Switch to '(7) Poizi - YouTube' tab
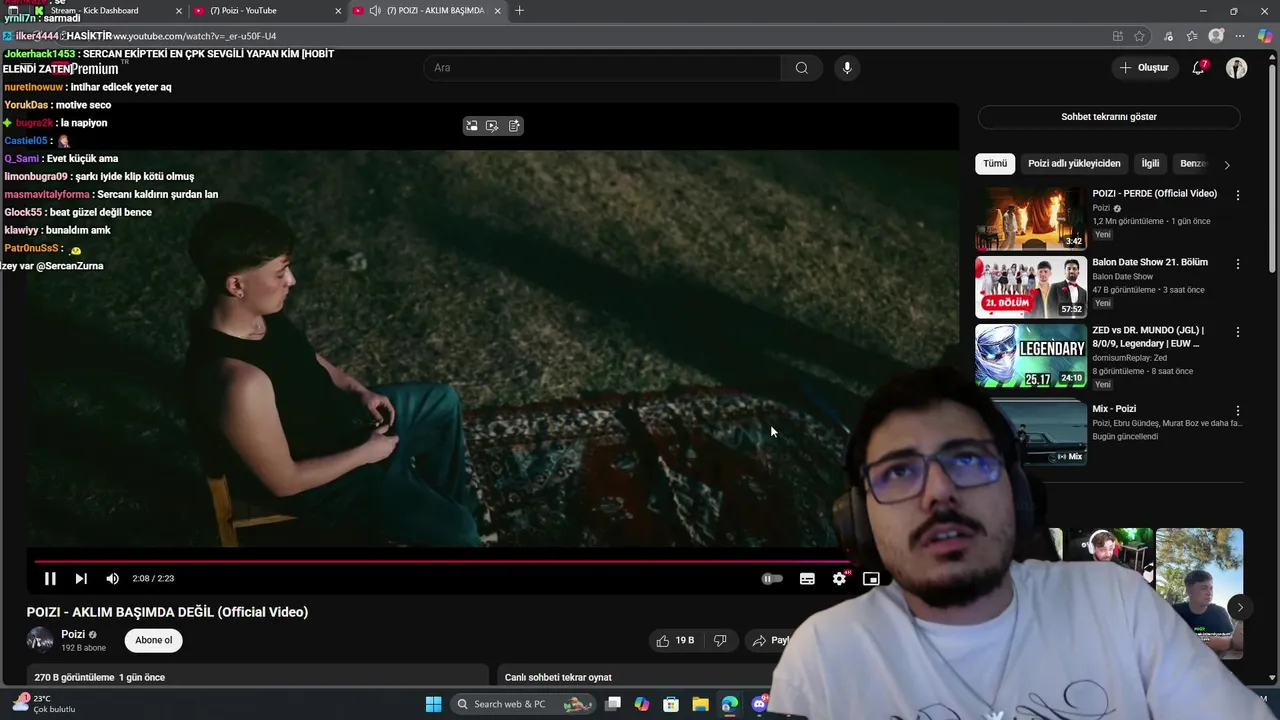Screen dimensions: 1280x720 pyautogui.click(x=243, y=10)
